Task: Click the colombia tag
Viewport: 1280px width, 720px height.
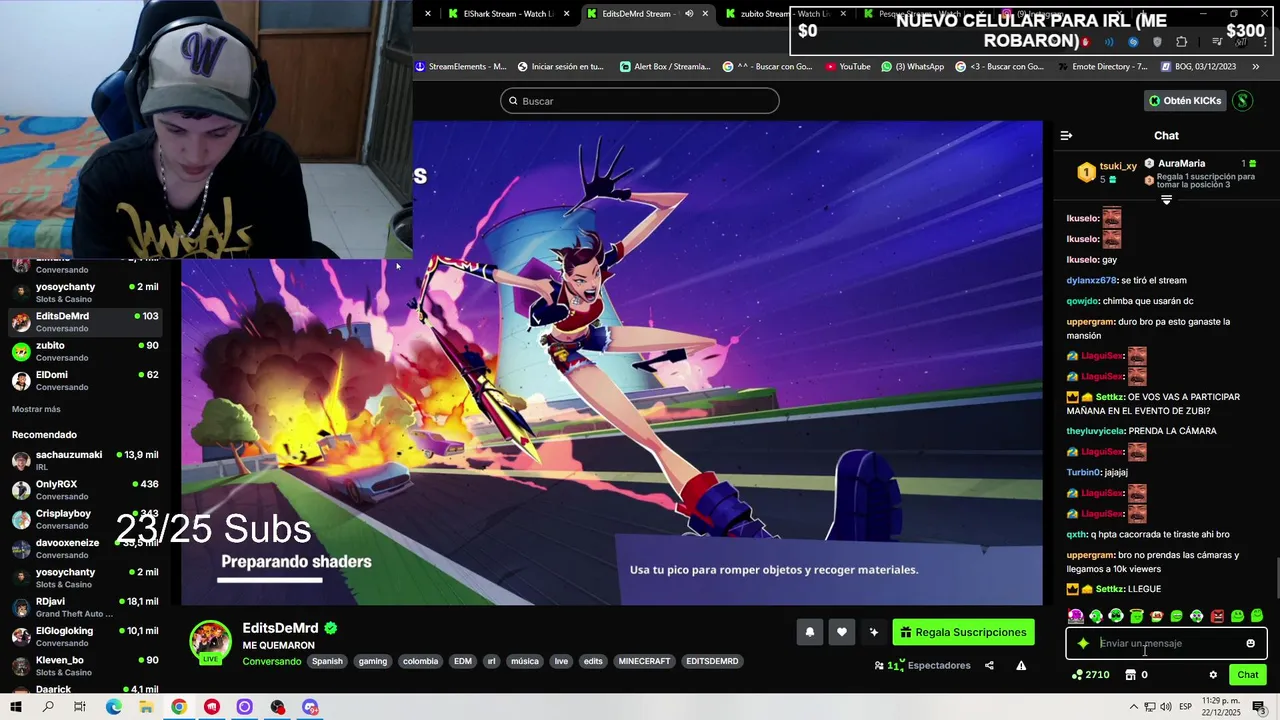Action: (x=420, y=661)
